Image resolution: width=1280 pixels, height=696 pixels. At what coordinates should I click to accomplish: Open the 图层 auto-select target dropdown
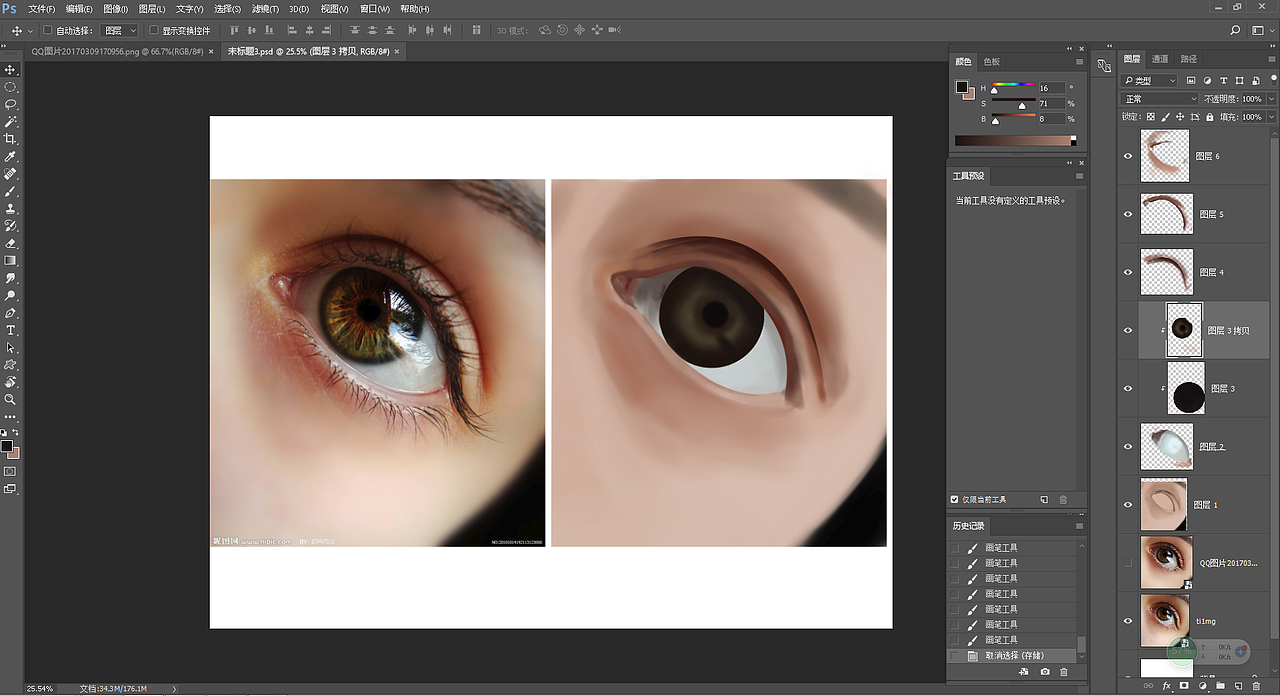pos(121,31)
